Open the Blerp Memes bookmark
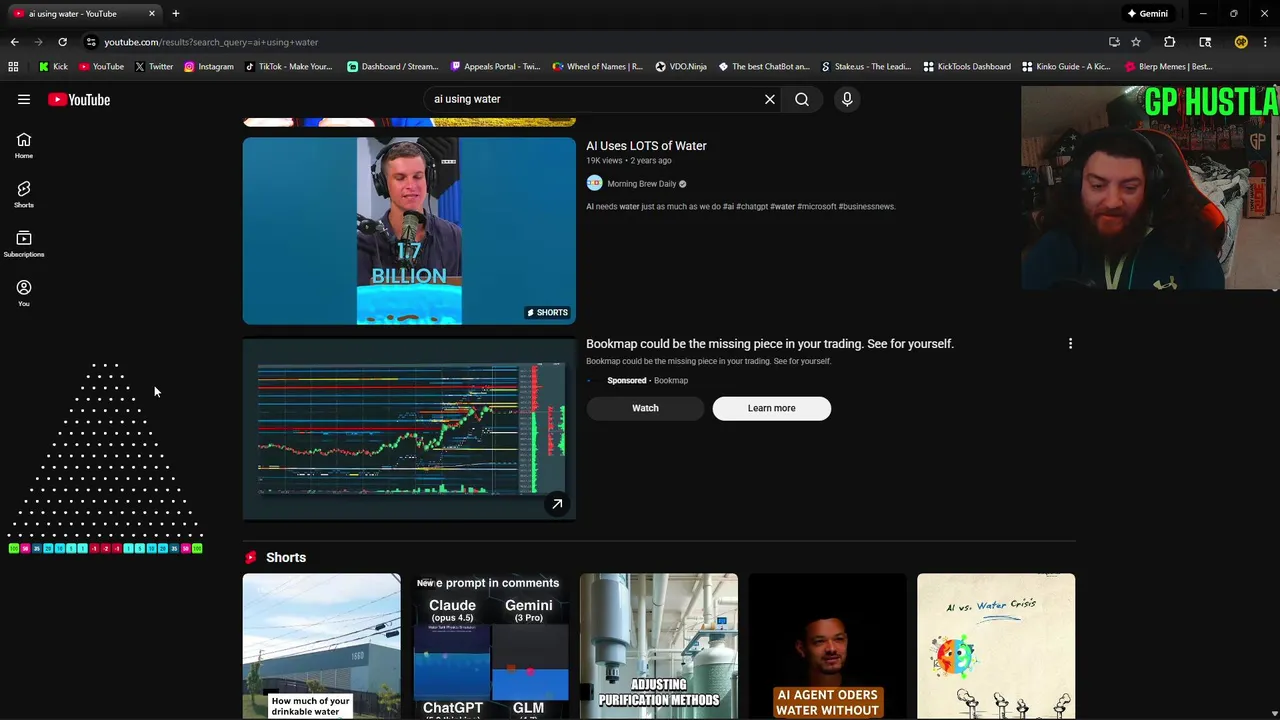 (1168, 67)
